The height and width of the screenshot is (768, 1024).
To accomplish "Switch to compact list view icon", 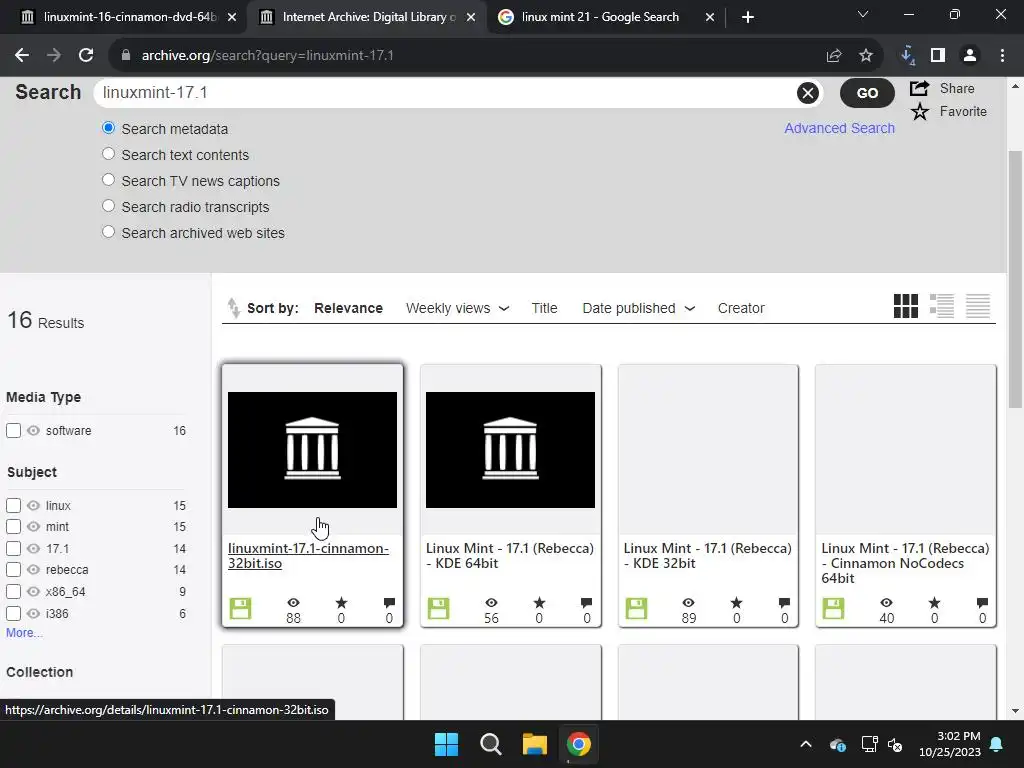I will (x=978, y=306).
